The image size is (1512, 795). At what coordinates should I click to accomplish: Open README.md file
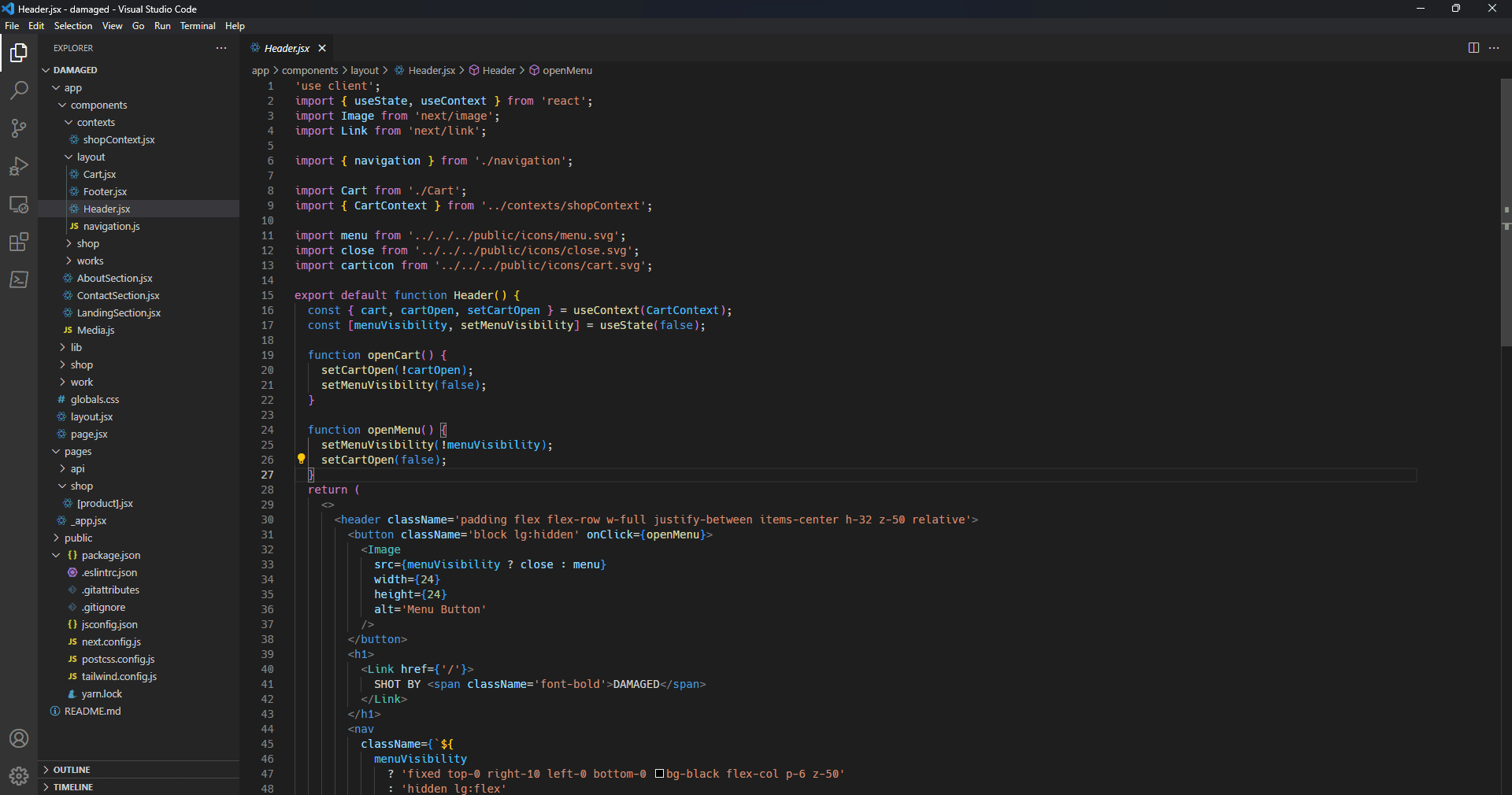click(x=139, y=711)
